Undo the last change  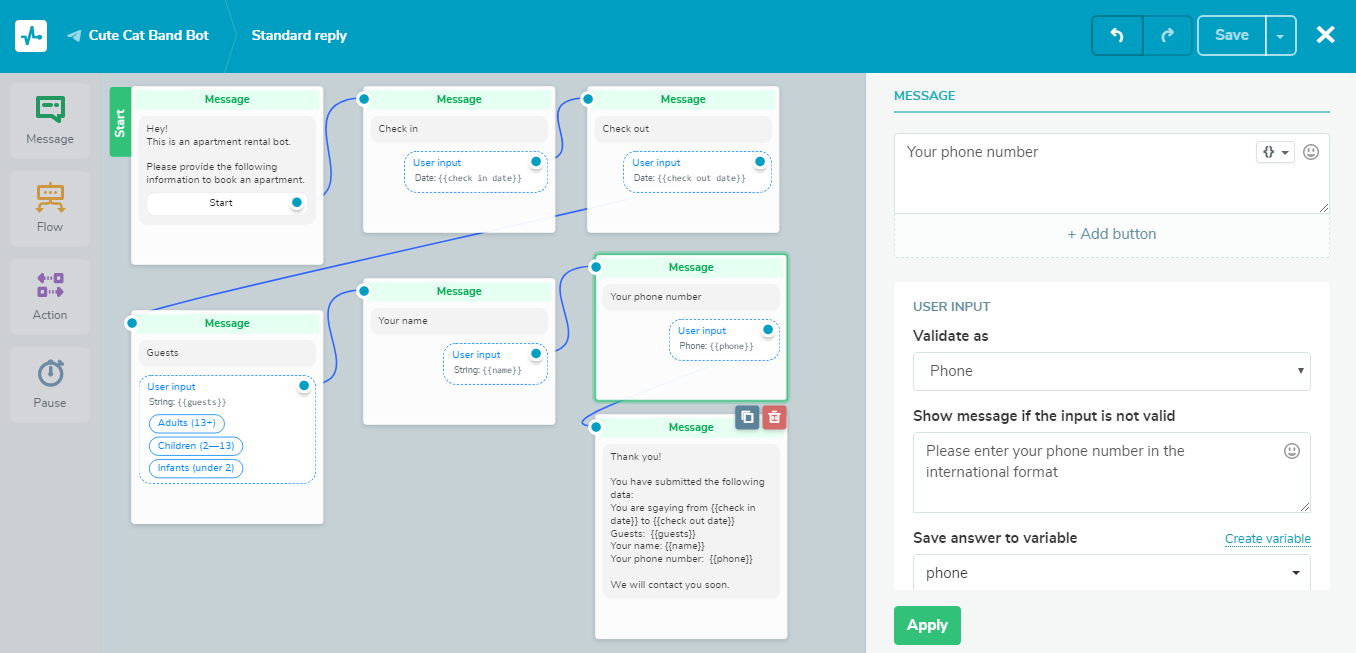click(x=1117, y=35)
